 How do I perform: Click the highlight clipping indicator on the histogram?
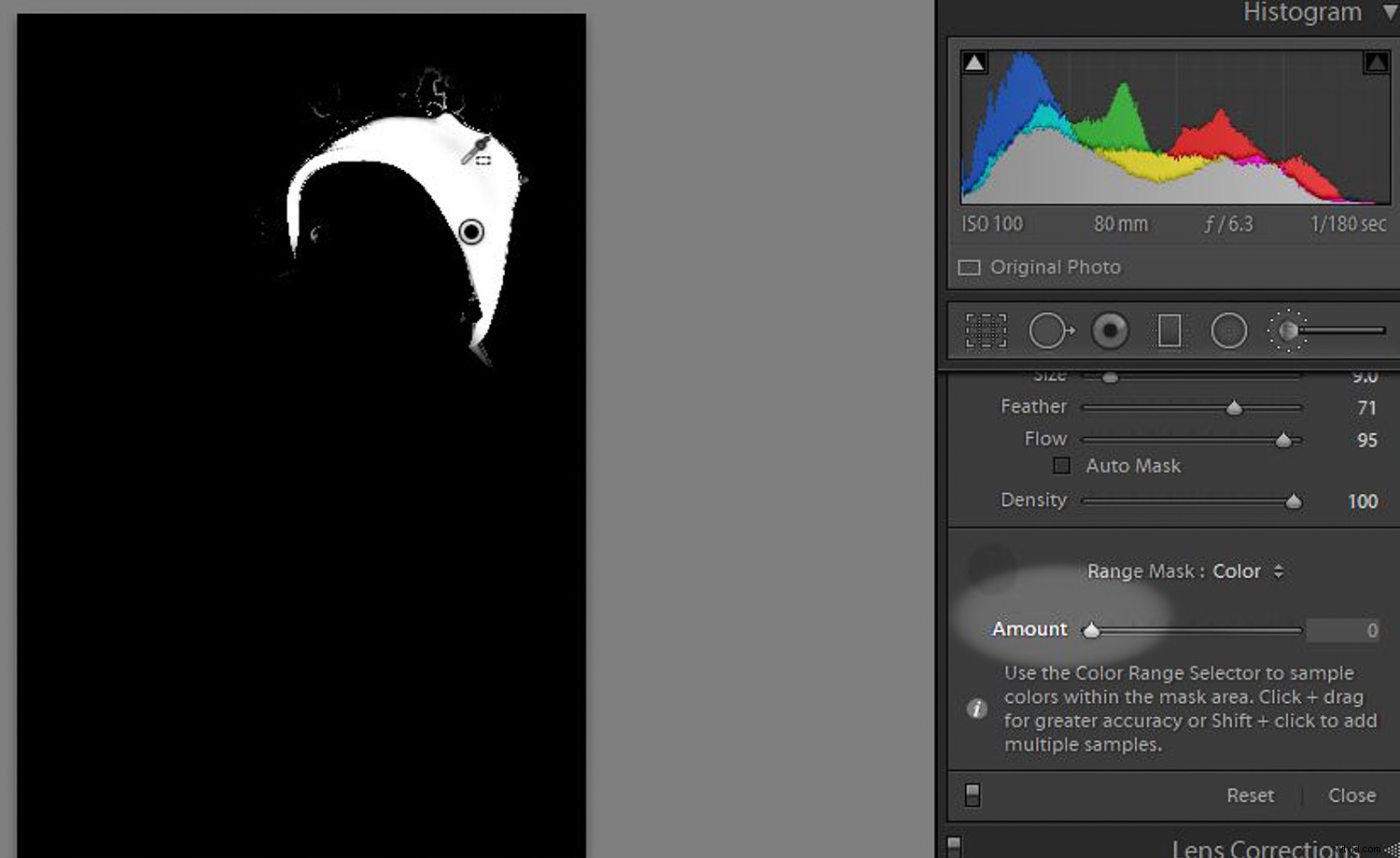(x=1375, y=61)
